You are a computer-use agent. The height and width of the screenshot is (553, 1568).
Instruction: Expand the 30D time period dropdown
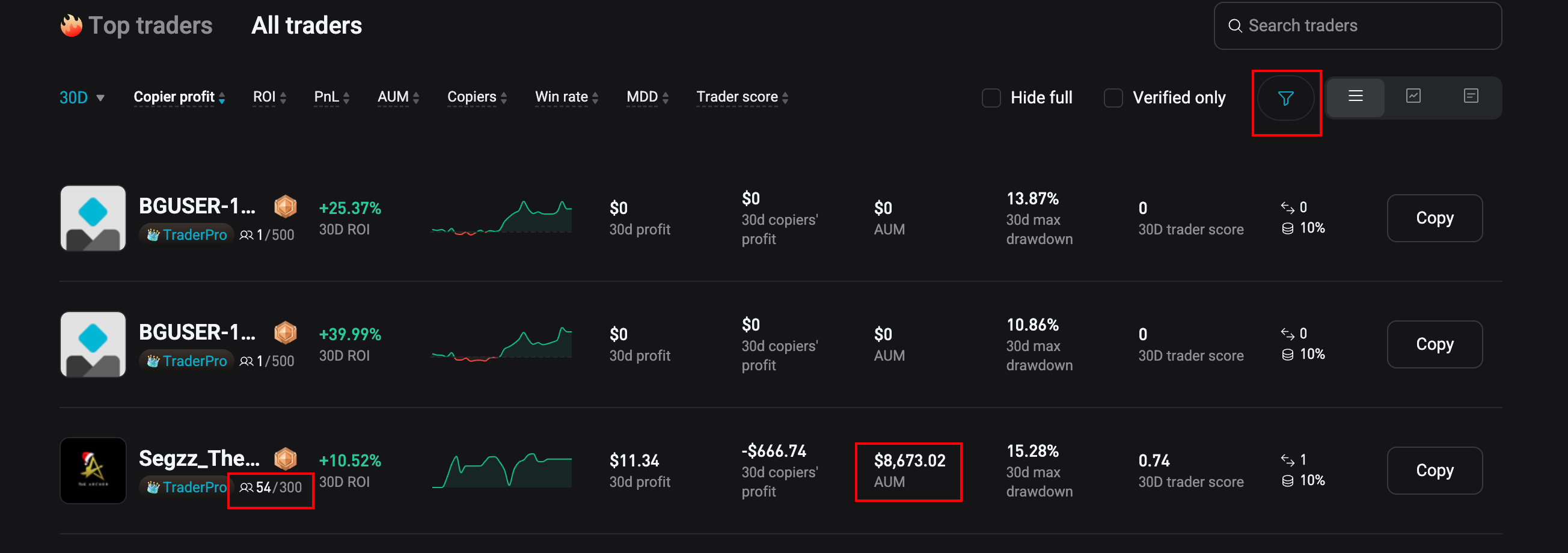point(82,98)
